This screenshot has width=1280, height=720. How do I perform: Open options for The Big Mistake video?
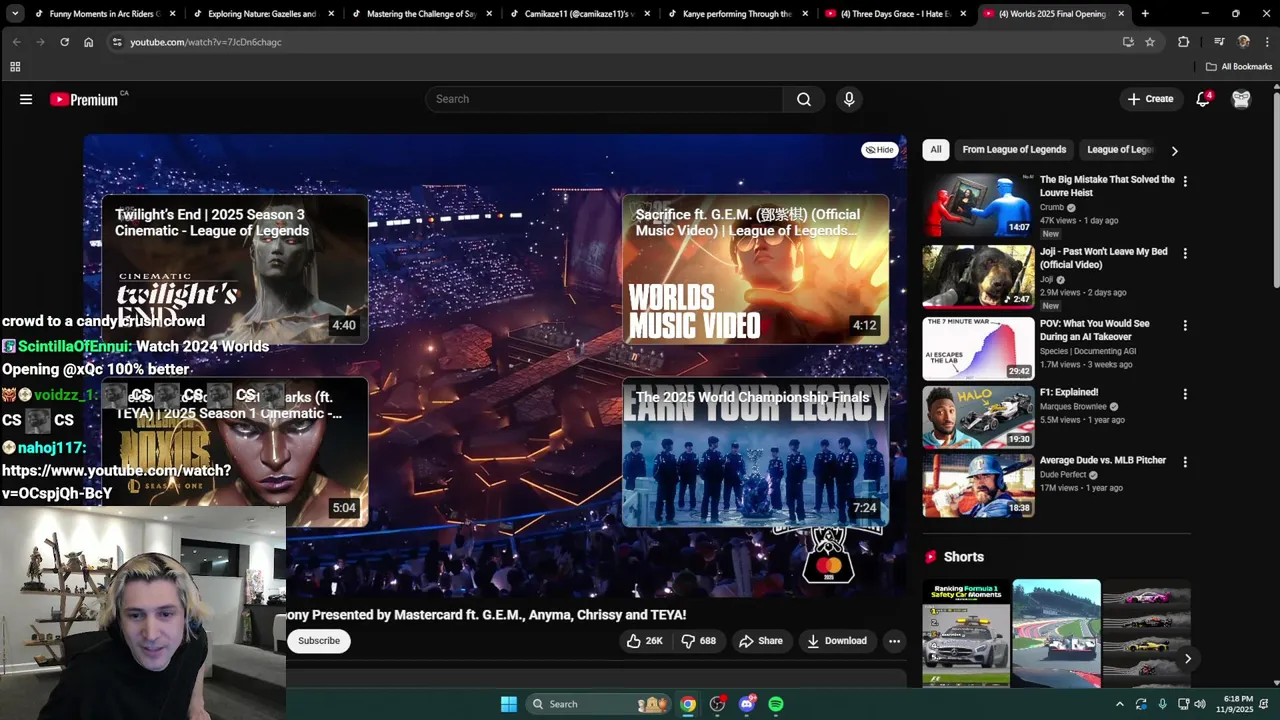[1185, 181]
